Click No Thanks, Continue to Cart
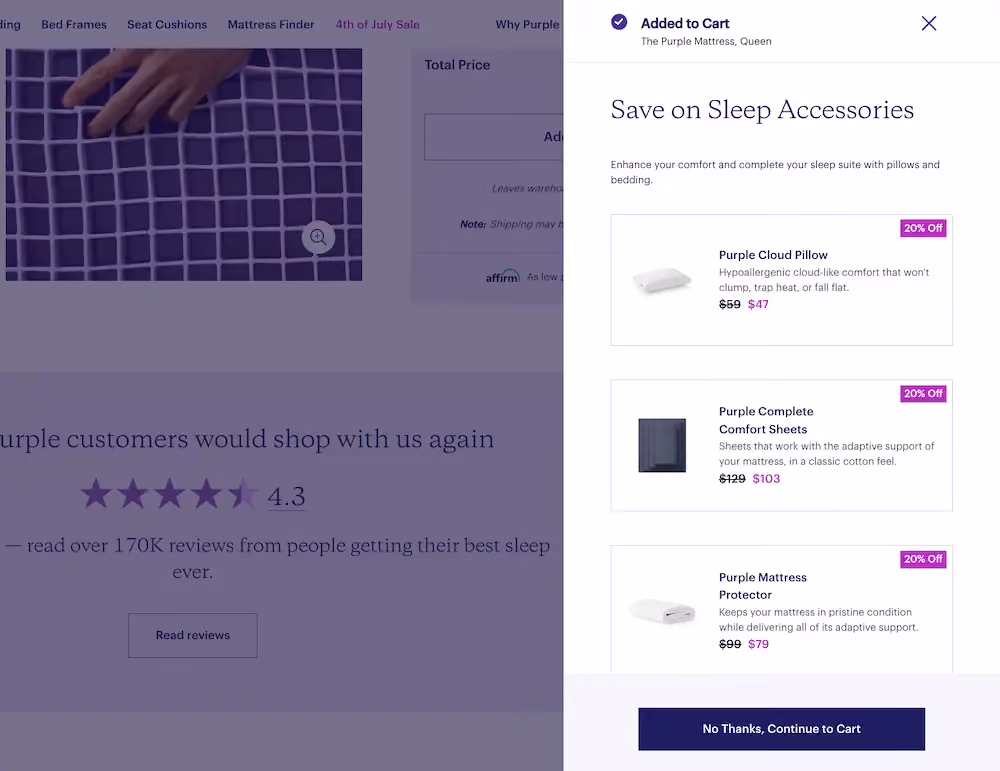 click(x=781, y=729)
